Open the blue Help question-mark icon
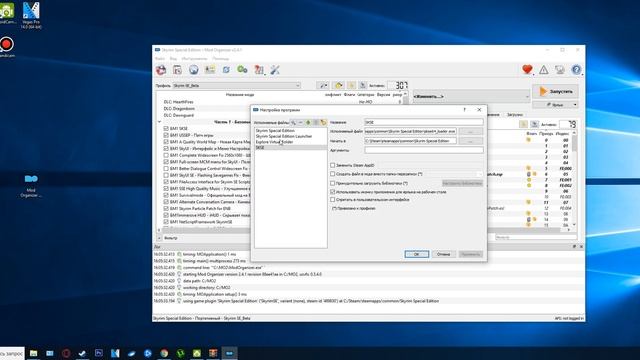The width and height of the screenshot is (640, 360). [576, 70]
